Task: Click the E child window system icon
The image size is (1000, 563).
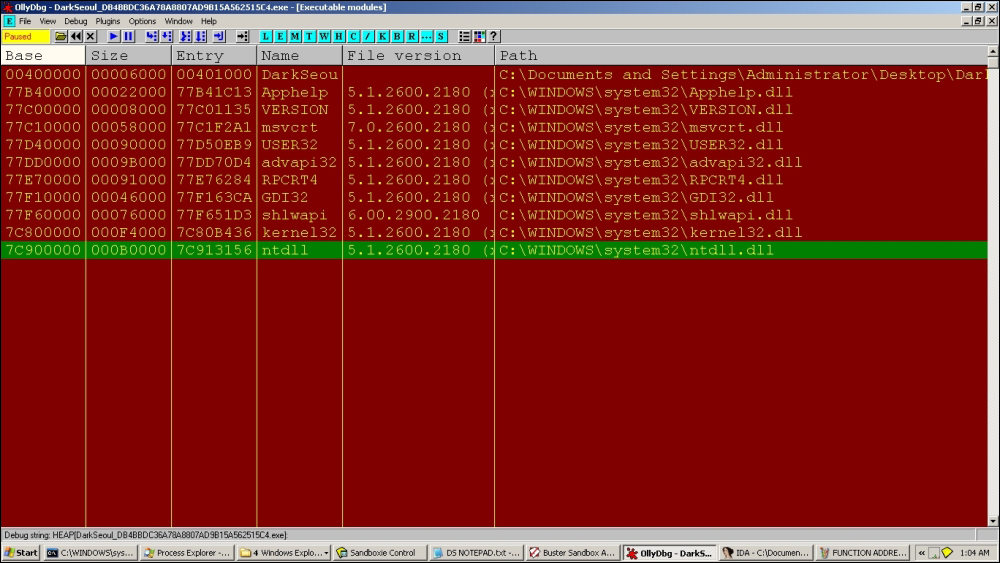Action: coord(9,21)
